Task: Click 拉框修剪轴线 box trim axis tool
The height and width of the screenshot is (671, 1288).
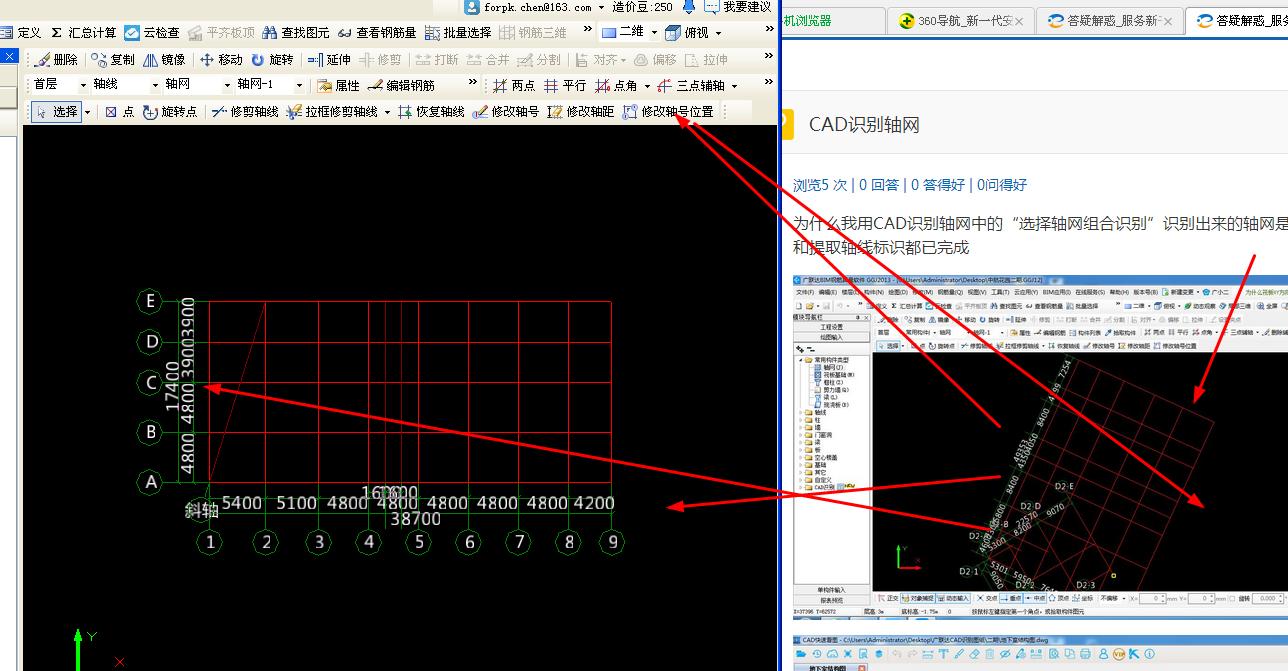Action: click(x=332, y=112)
